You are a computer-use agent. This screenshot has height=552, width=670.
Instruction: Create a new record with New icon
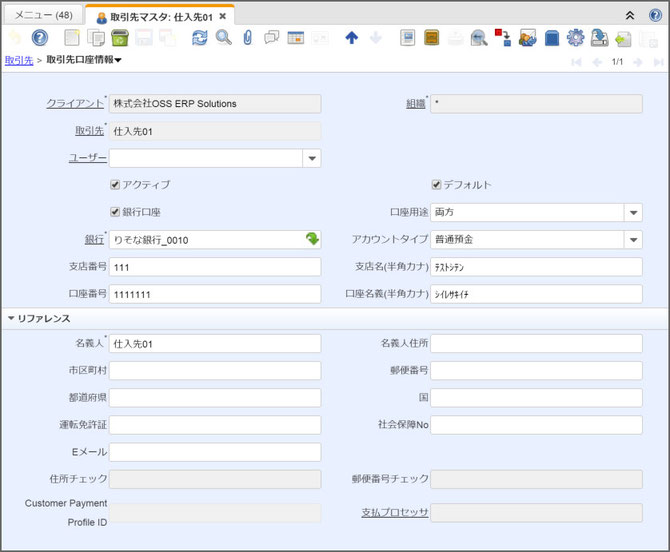pyautogui.click(x=72, y=38)
